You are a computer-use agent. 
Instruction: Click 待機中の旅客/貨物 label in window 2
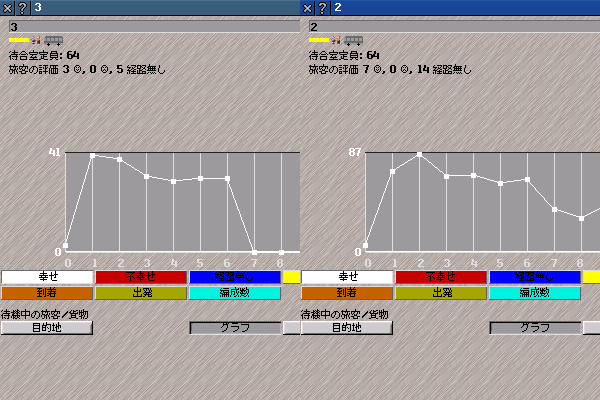[x=345, y=314]
